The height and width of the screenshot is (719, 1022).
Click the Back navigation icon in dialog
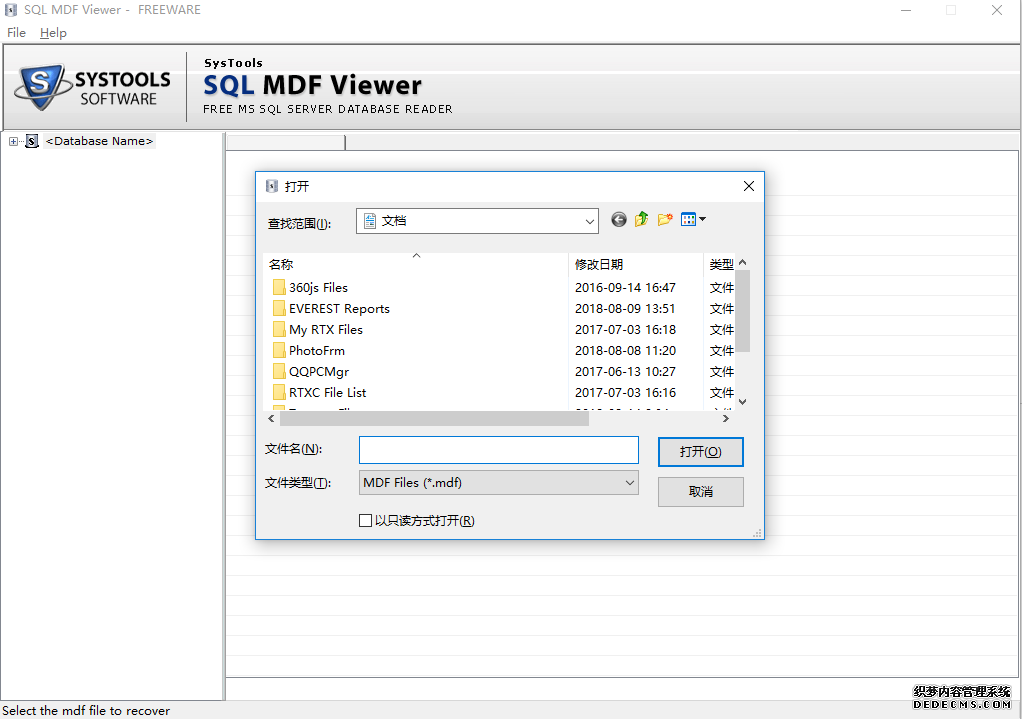[619, 220]
